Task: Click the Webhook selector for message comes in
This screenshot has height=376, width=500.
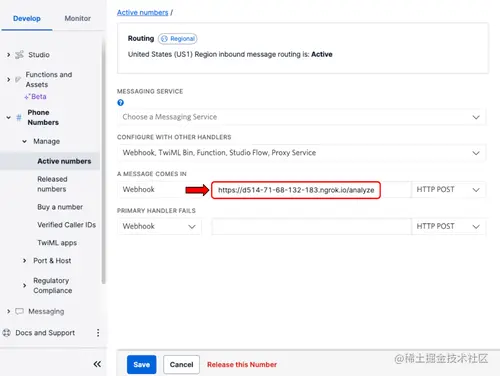Action: point(159,190)
